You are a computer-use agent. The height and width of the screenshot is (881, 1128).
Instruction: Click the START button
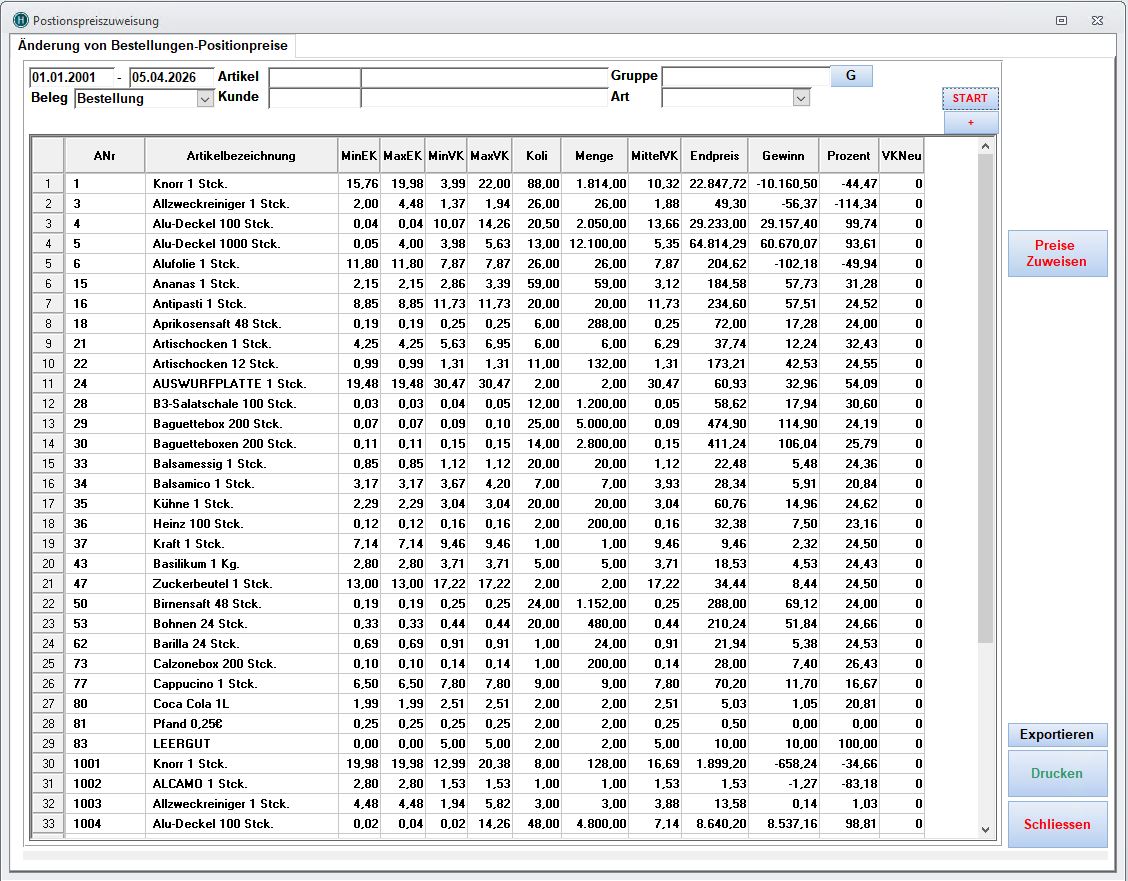[969, 98]
